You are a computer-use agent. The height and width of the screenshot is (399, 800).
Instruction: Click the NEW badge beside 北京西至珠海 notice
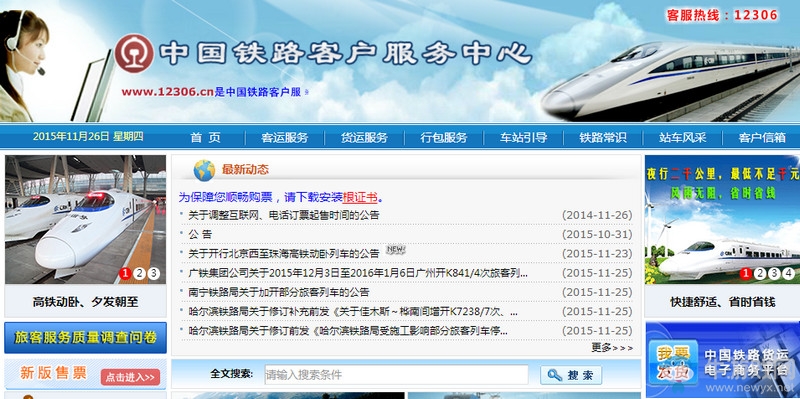pyautogui.click(x=395, y=250)
